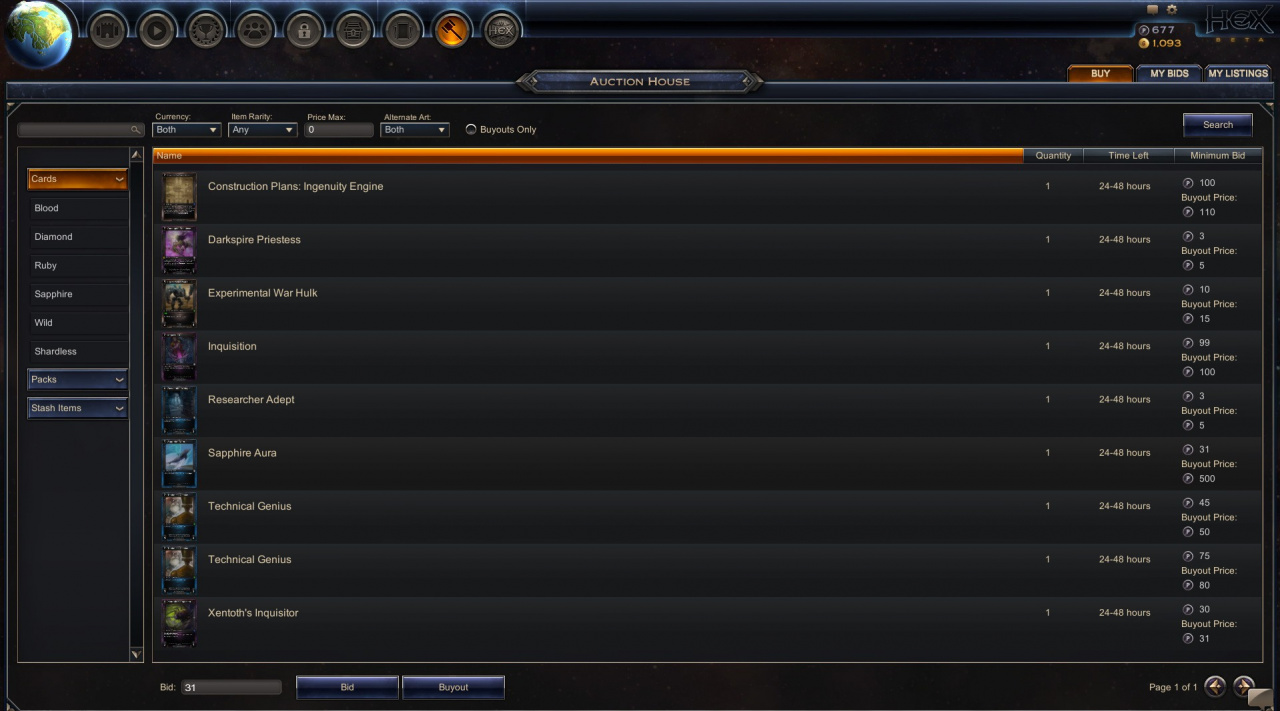This screenshot has width=1280, height=711.
Task: Open the castle icon in top navigation
Action: 108,30
